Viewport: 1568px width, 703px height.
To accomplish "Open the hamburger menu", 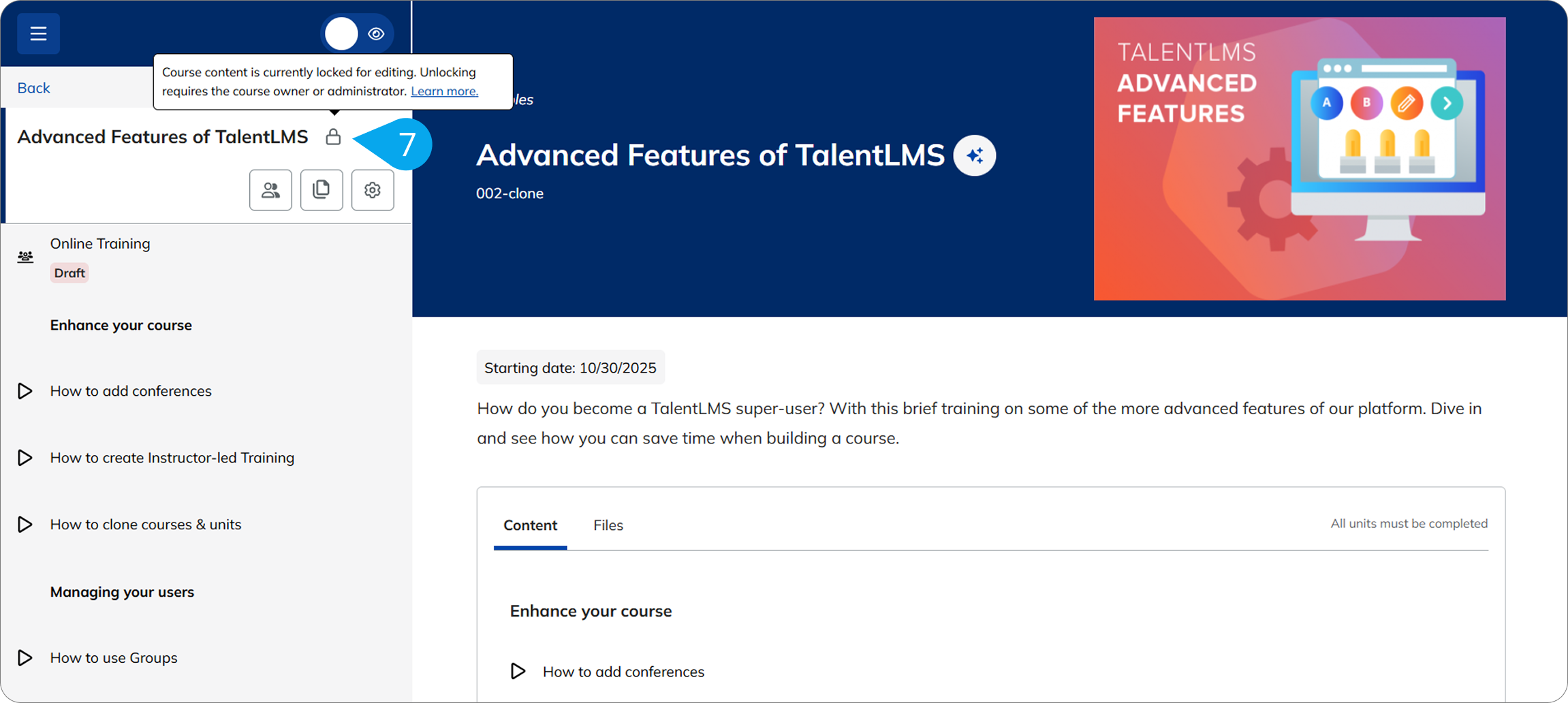I will click(x=38, y=33).
